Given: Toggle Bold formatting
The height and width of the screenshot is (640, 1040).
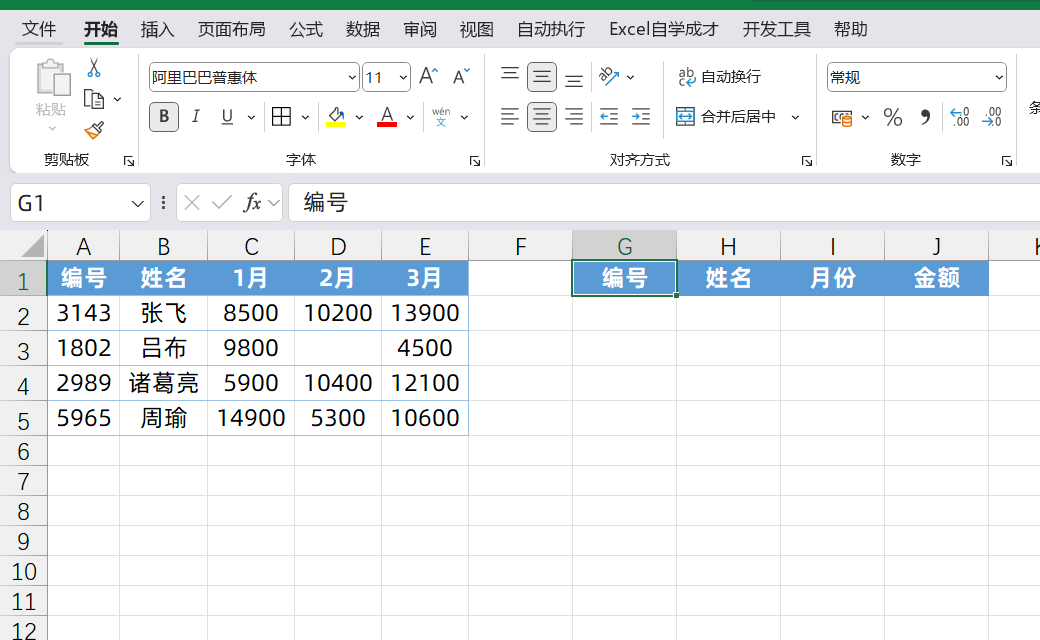Looking at the screenshot, I should 164,117.
